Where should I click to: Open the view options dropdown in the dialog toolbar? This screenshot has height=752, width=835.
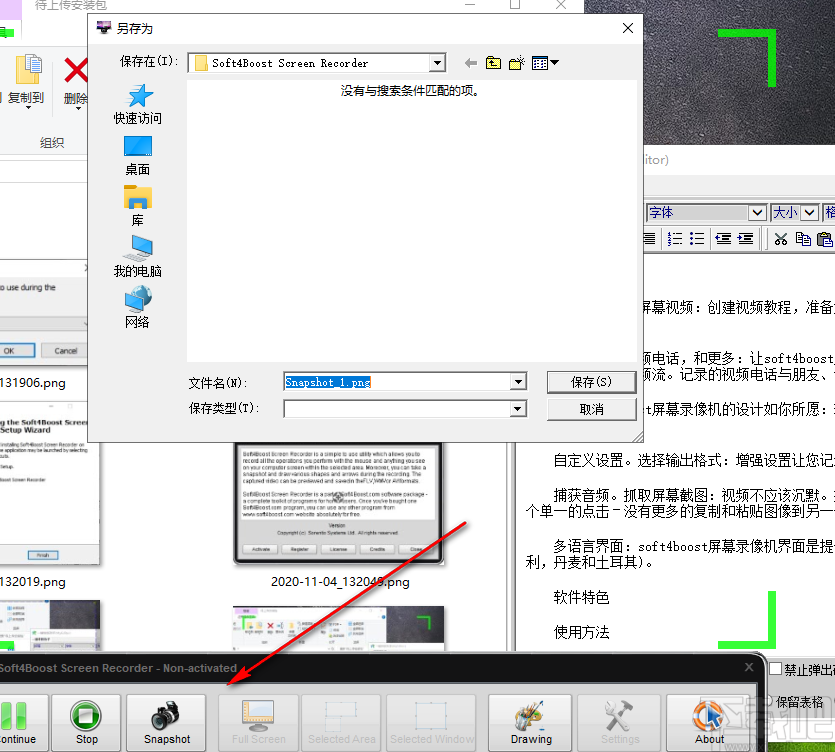(x=547, y=62)
